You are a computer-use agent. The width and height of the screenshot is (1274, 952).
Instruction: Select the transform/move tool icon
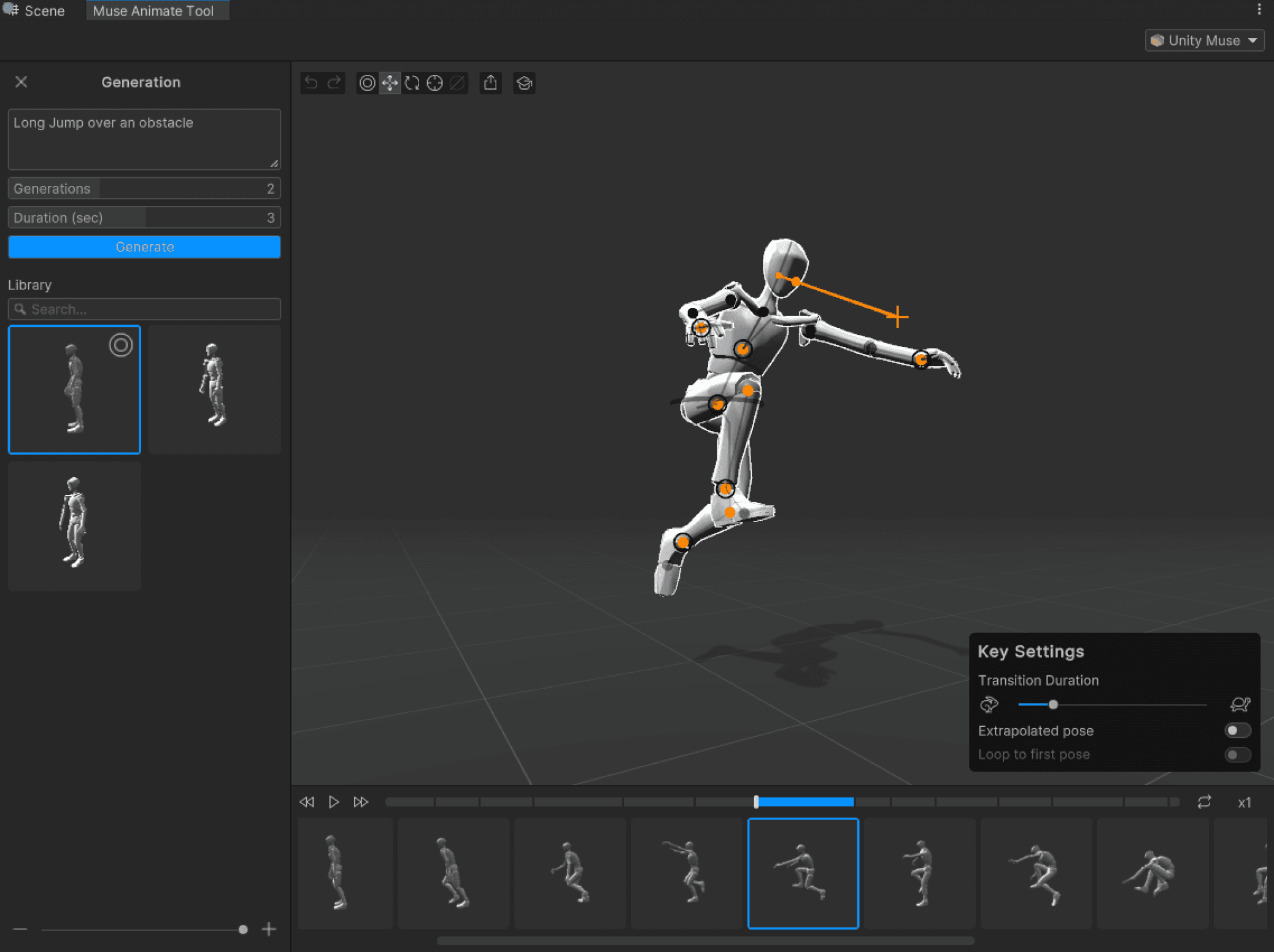390,83
